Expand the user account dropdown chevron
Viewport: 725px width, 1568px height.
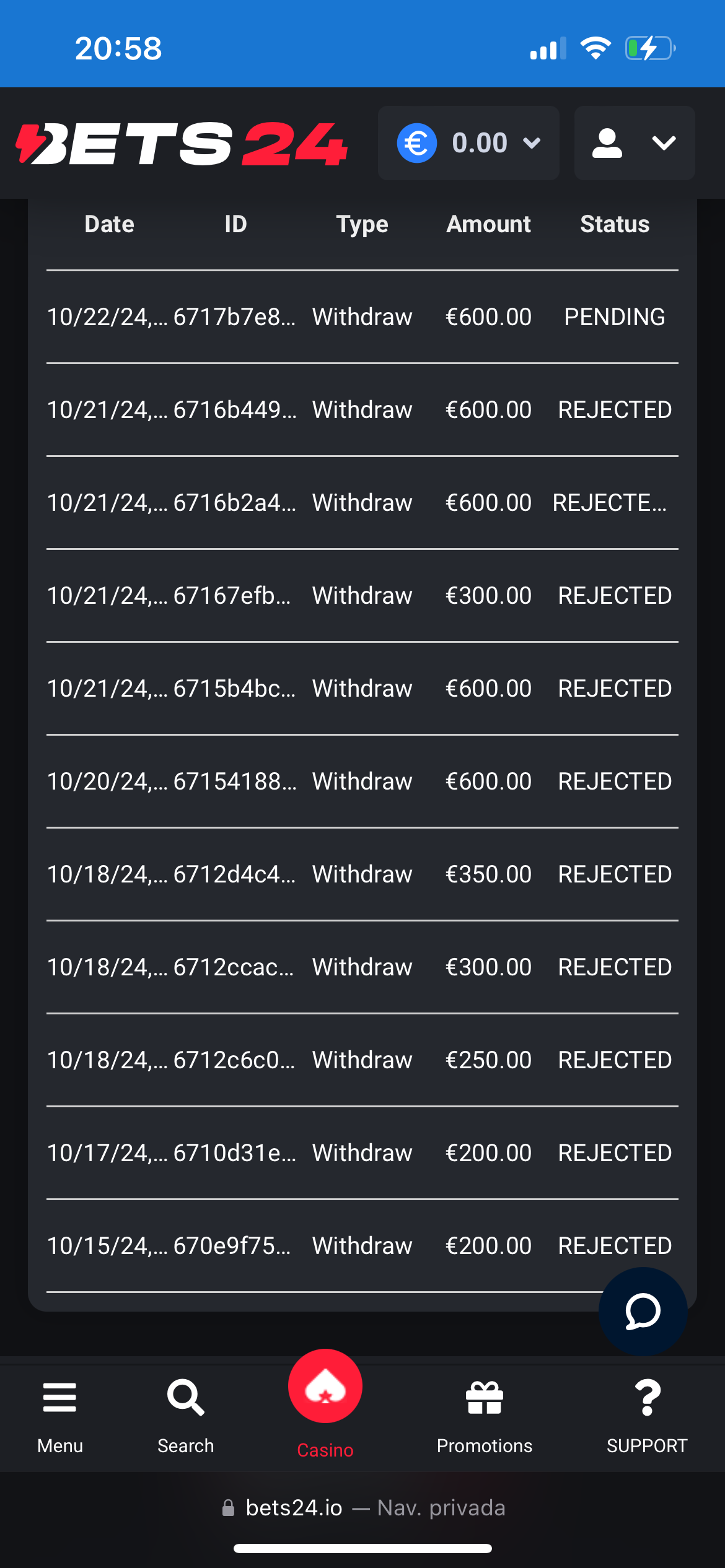coord(664,143)
